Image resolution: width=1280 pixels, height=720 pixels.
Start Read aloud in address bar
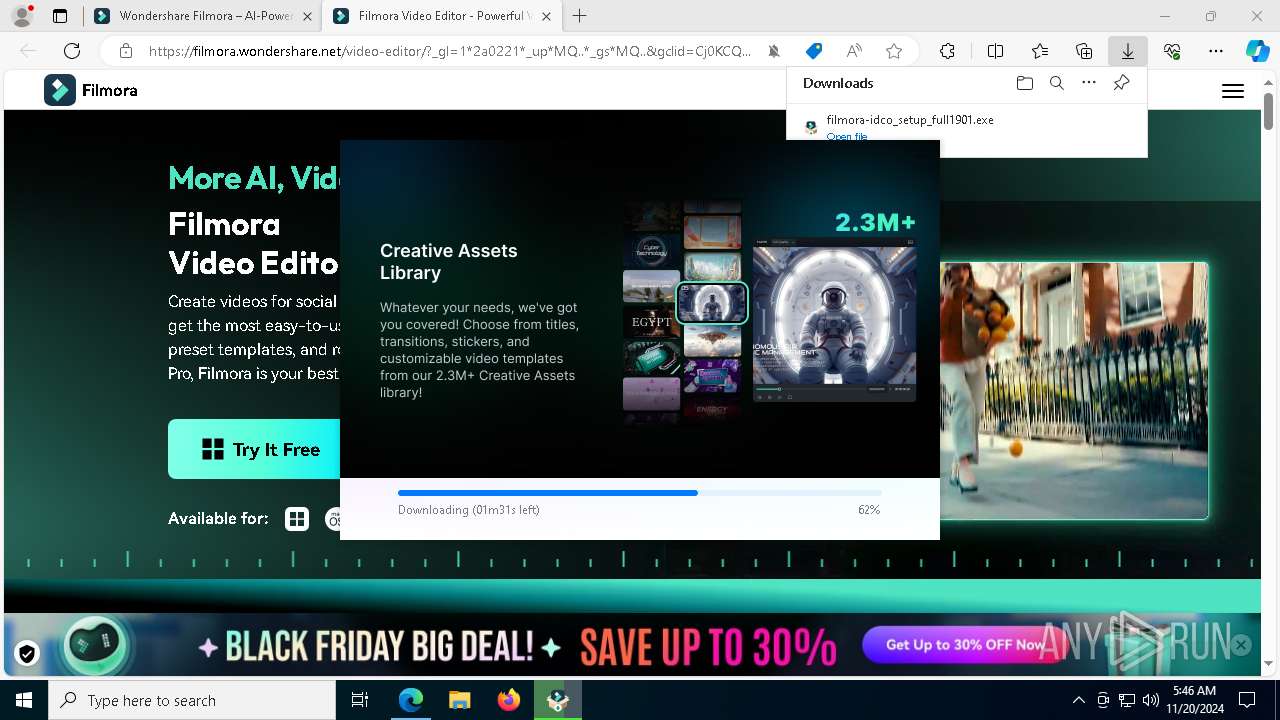[x=854, y=51]
